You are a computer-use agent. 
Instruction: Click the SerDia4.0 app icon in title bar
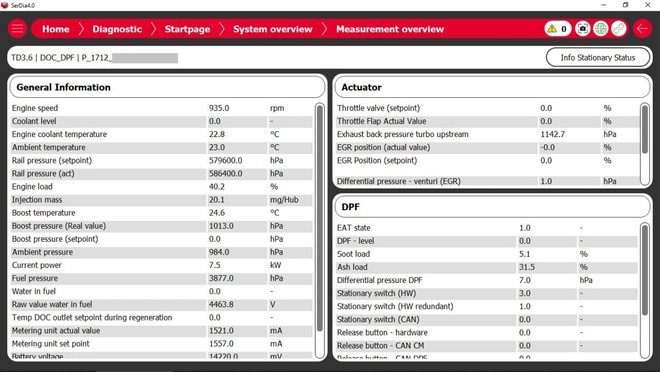coord(5,5)
